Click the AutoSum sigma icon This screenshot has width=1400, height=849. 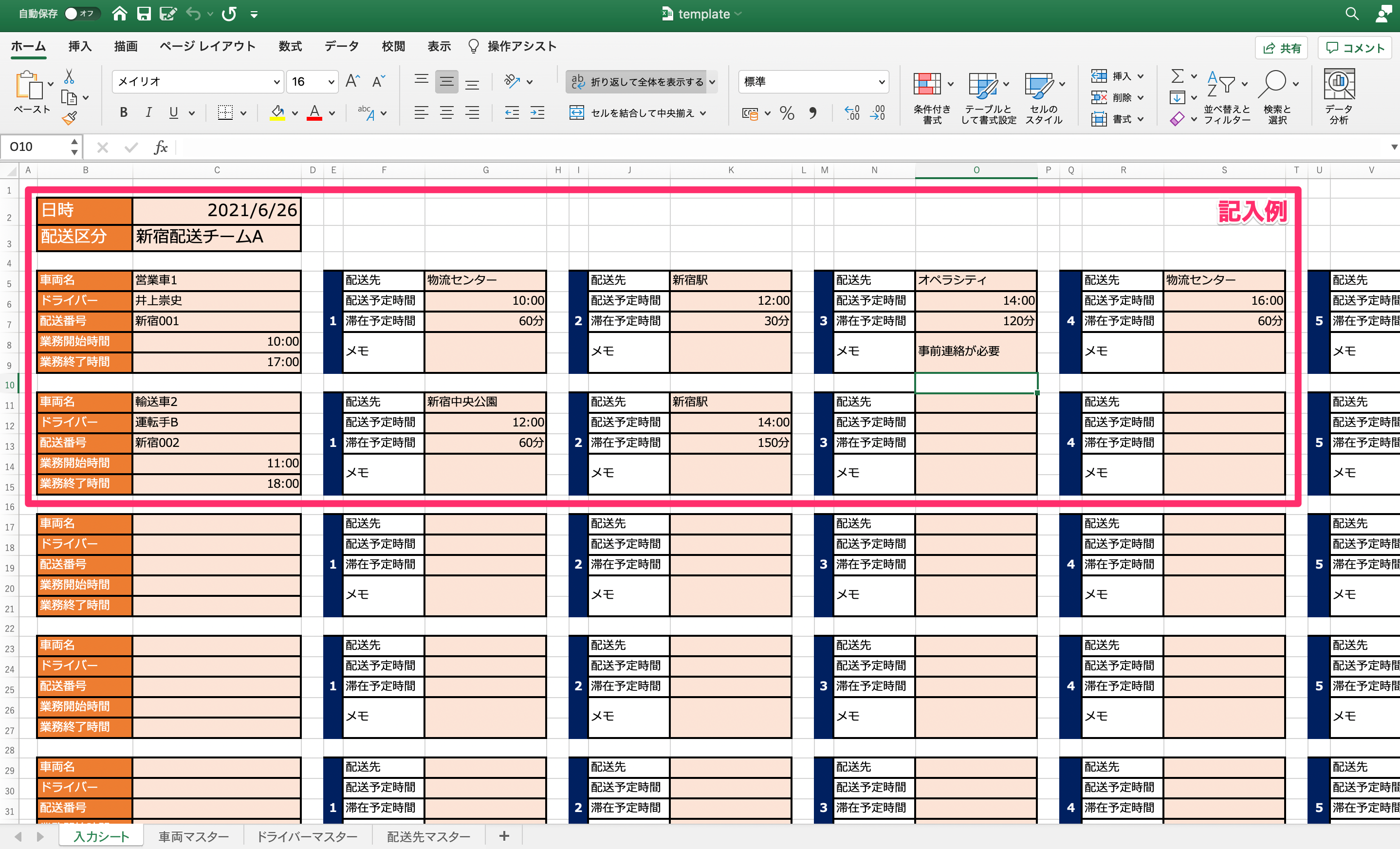click(x=1177, y=76)
